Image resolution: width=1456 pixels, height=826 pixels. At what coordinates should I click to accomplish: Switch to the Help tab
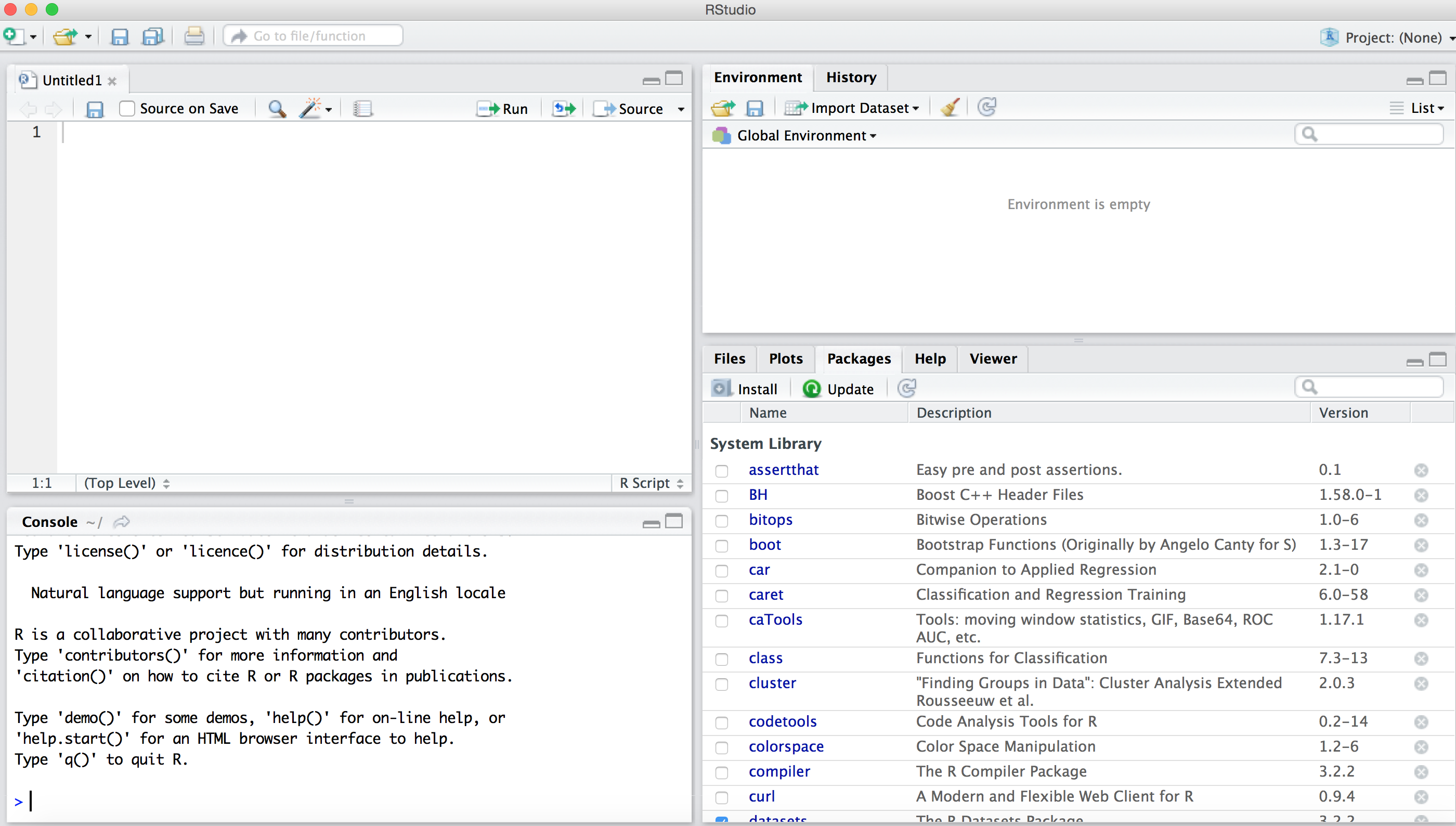(x=930, y=358)
